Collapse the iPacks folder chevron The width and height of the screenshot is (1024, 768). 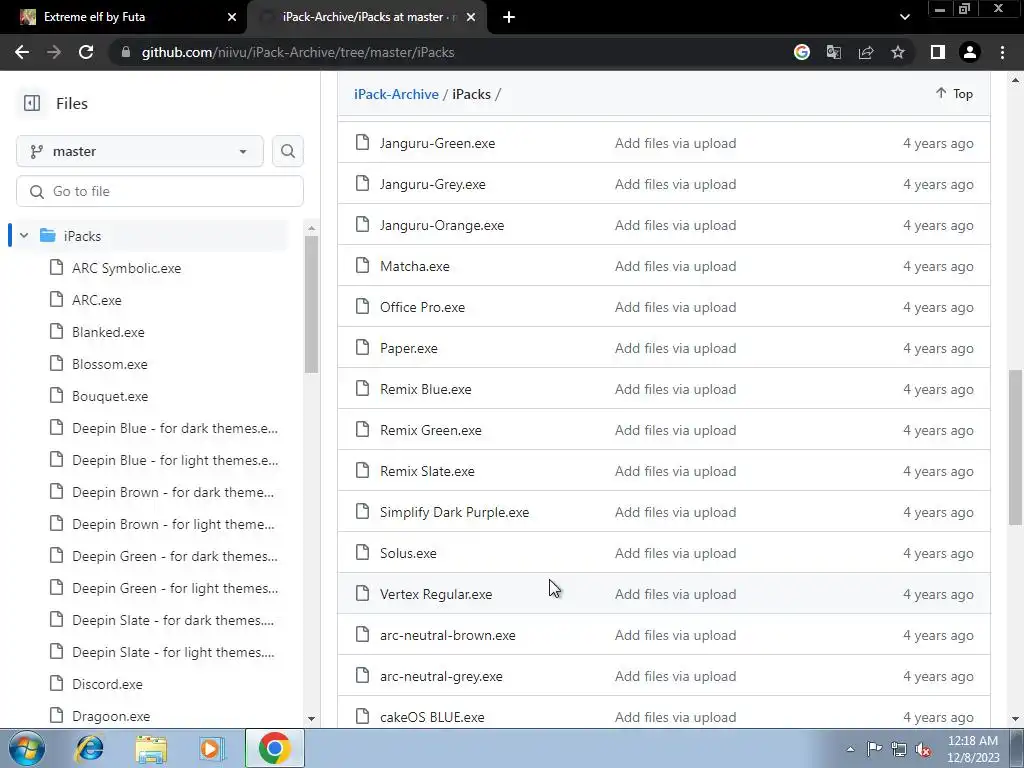click(24, 236)
